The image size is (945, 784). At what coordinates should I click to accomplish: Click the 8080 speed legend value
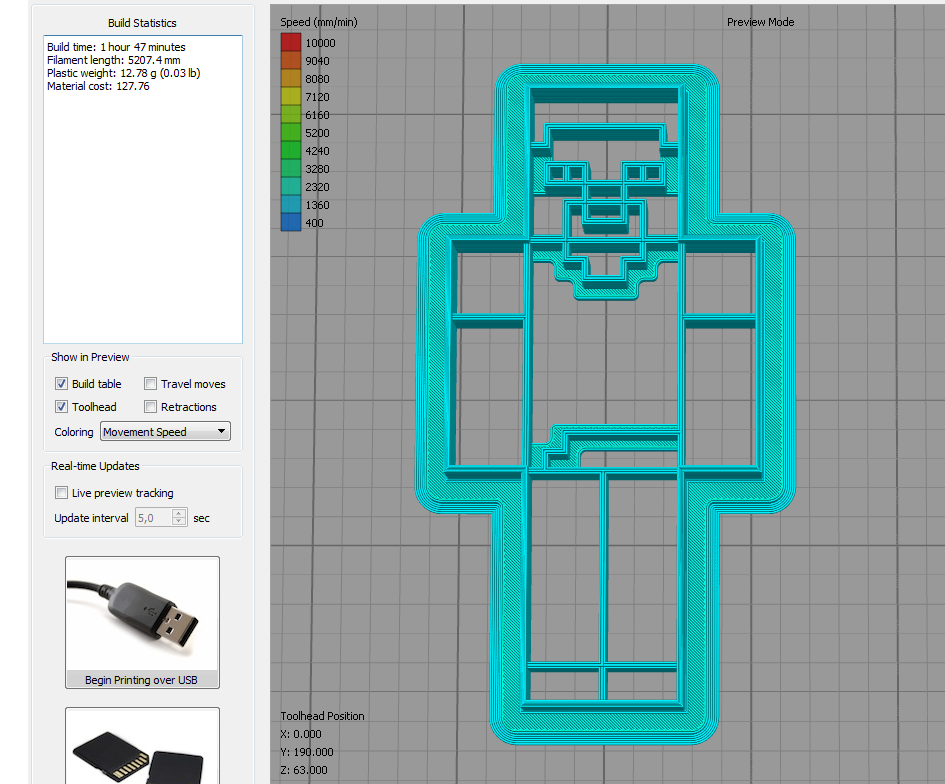click(317, 79)
